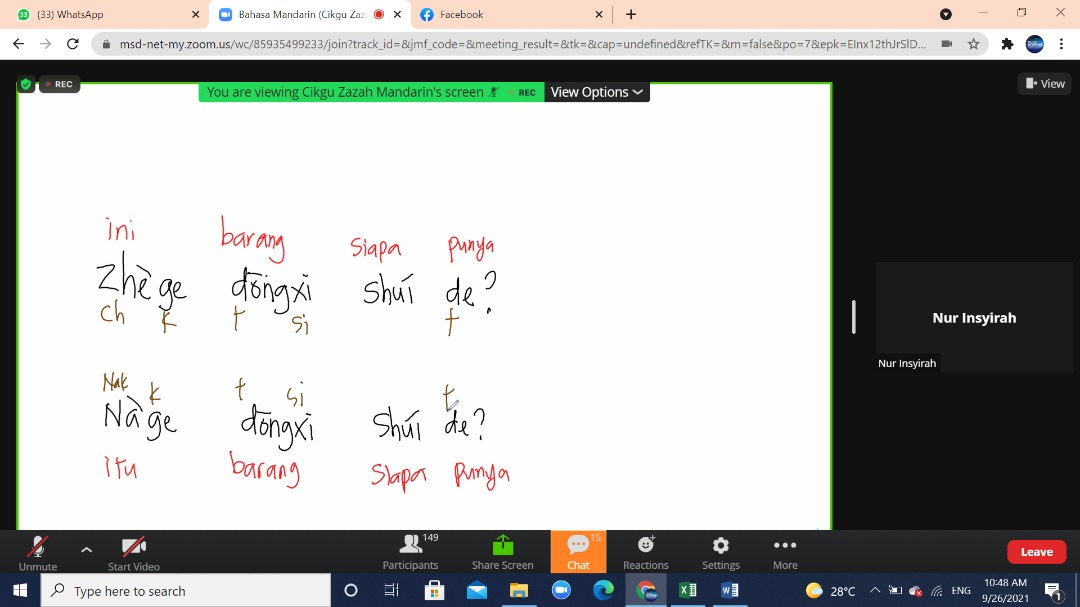This screenshot has height=607, width=1080.
Task: Open the Chat panel
Action: [x=578, y=545]
